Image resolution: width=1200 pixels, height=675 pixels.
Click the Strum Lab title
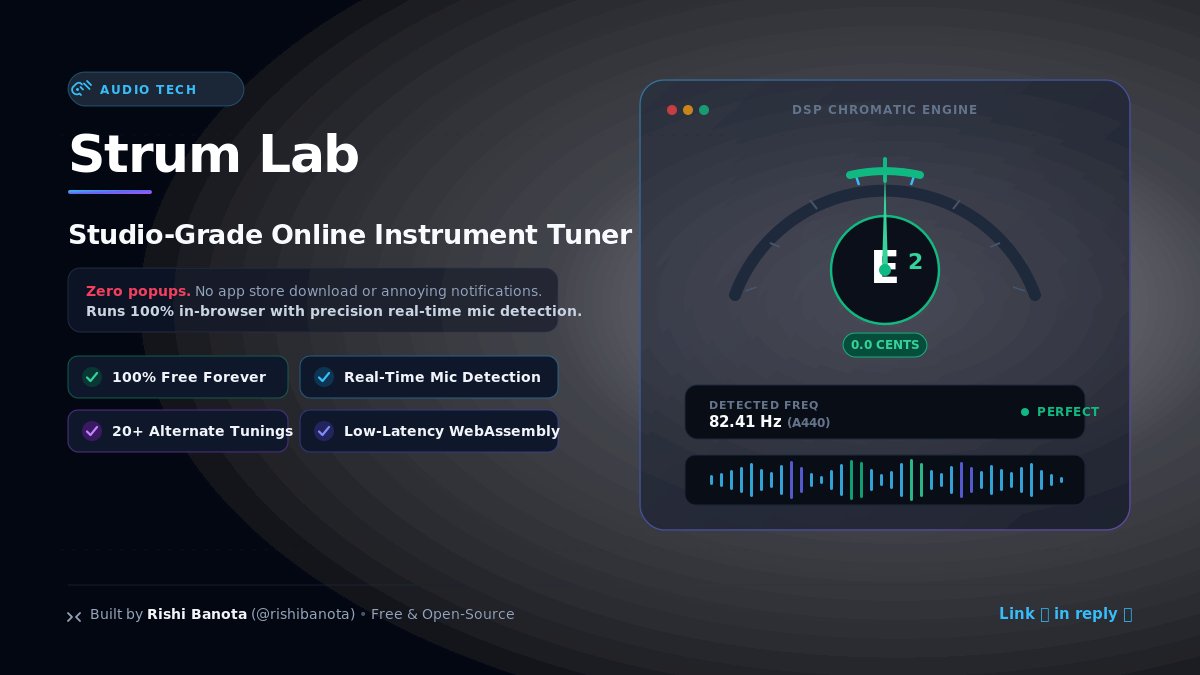[x=213, y=155]
